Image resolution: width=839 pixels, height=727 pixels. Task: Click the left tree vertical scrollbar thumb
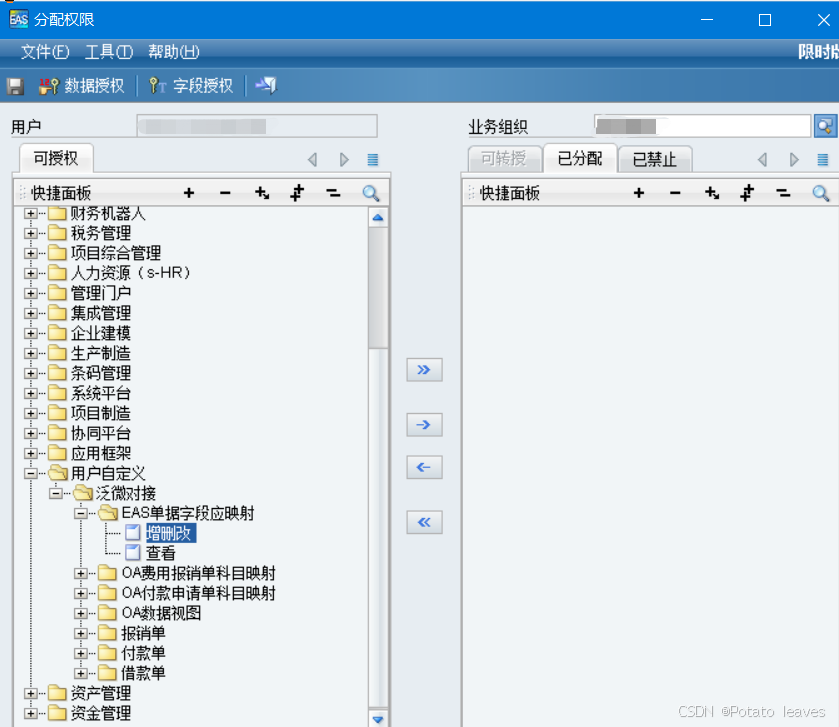click(x=378, y=288)
